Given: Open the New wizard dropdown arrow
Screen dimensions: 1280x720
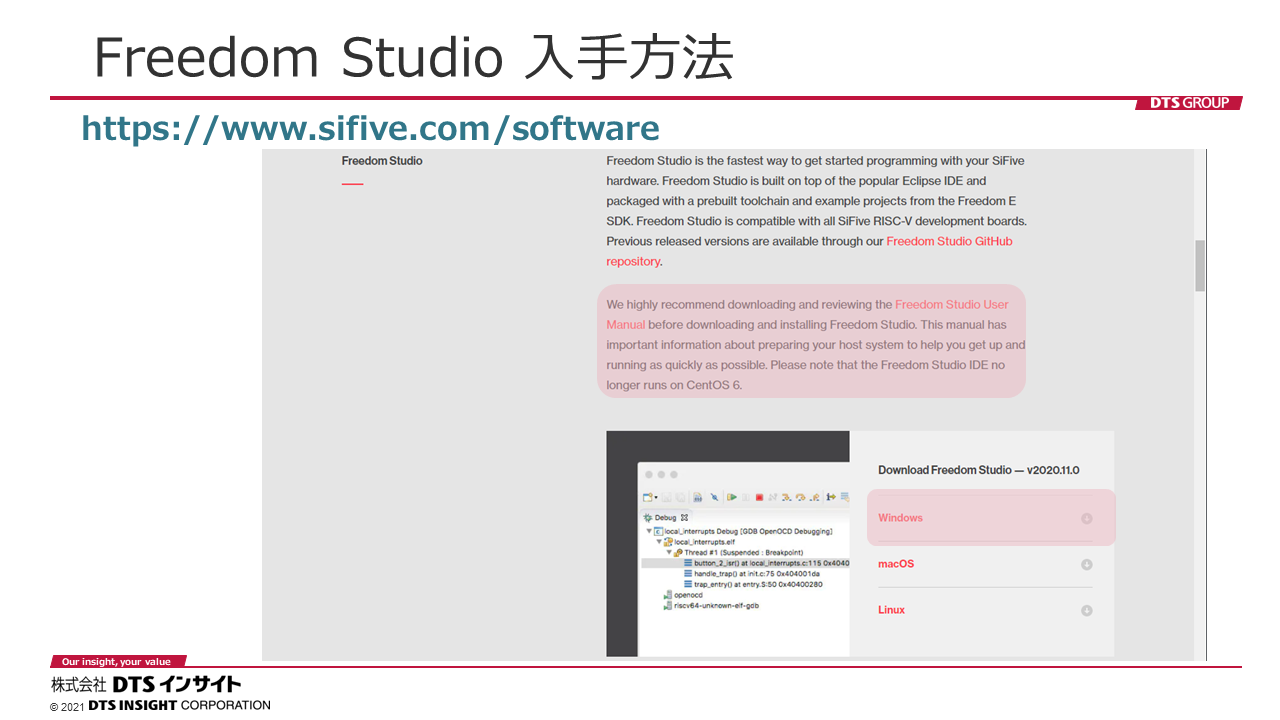Looking at the screenshot, I should pyautogui.click(x=656, y=497).
